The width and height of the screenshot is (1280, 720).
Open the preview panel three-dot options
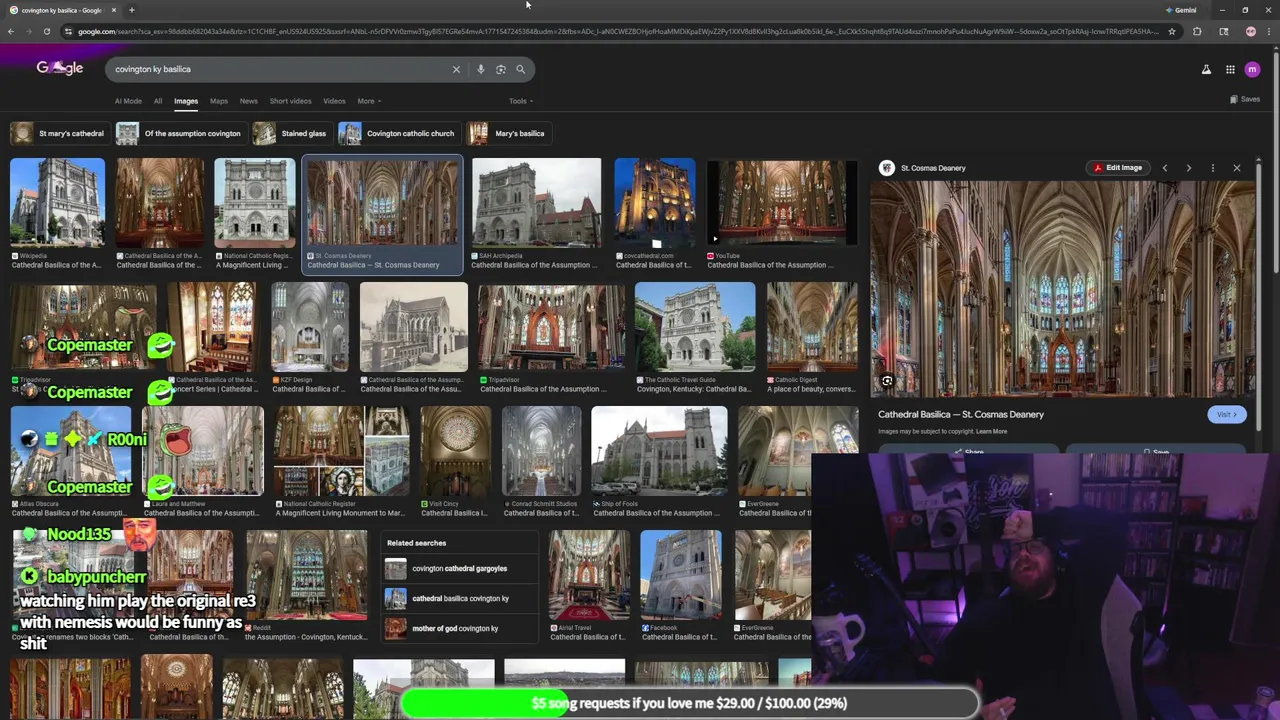click(1213, 168)
